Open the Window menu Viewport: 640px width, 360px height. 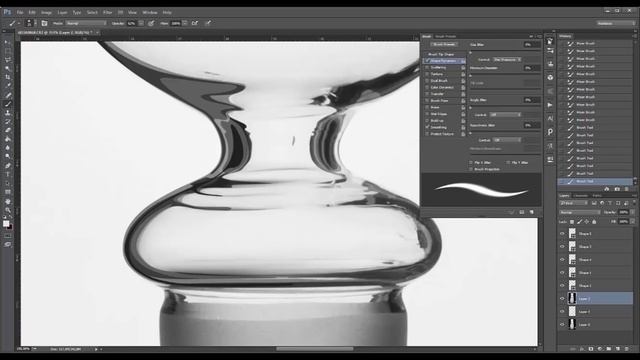[x=150, y=13]
